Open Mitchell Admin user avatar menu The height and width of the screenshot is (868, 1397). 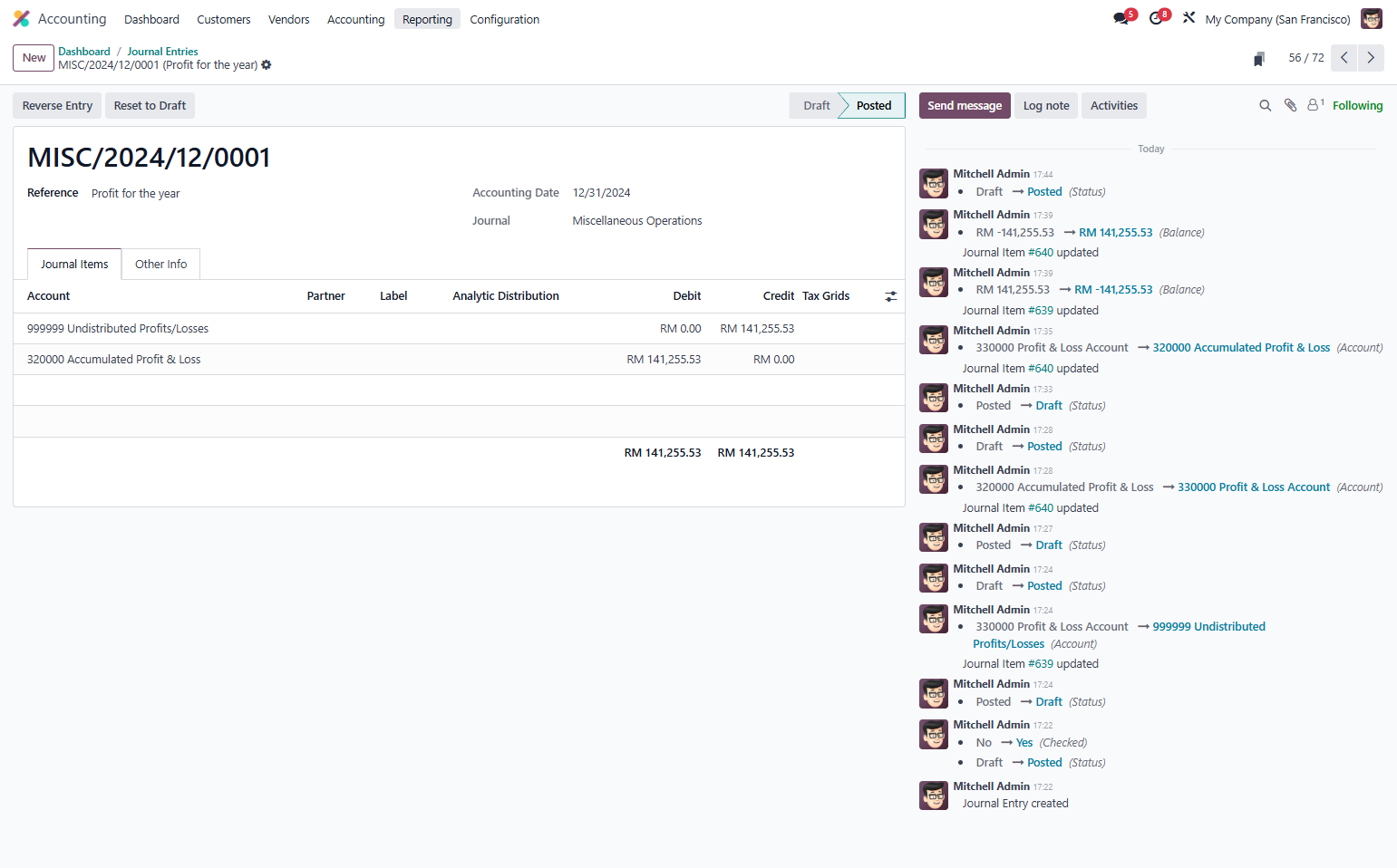(x=1372, y=19)
